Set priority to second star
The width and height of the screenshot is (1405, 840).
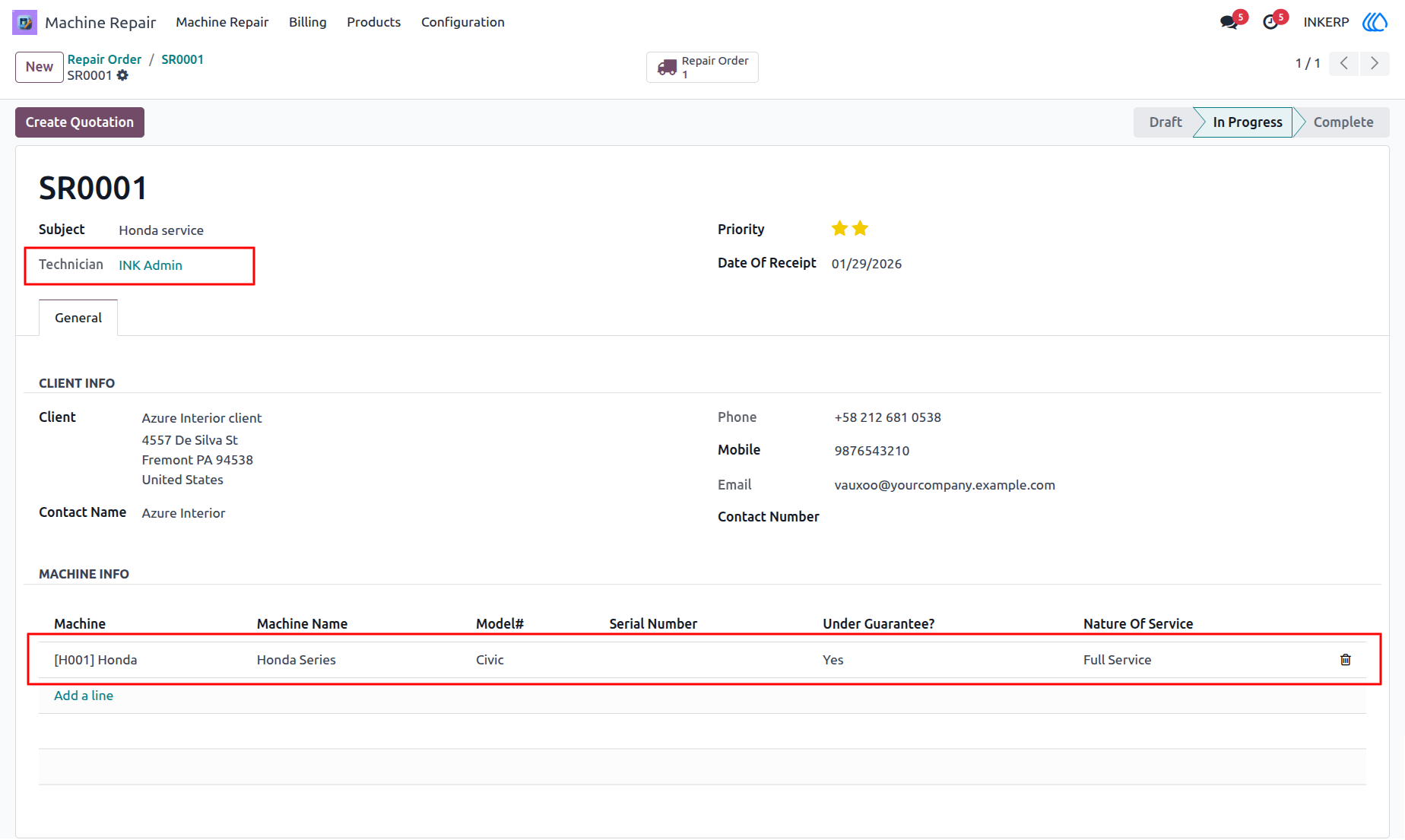point(860,229)
